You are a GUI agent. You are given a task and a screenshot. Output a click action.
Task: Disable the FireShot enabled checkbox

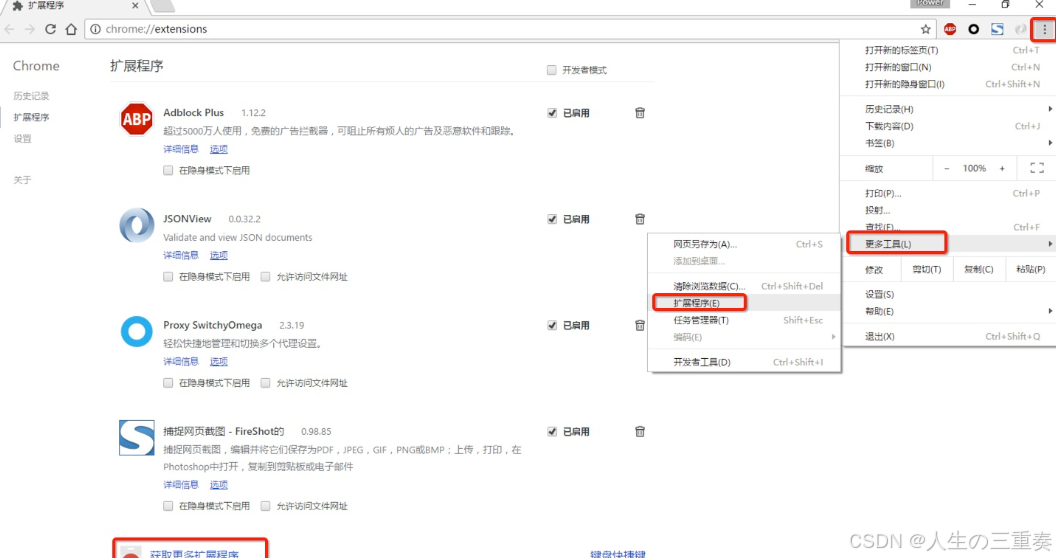pyautogui.click(x=552, y=432)
